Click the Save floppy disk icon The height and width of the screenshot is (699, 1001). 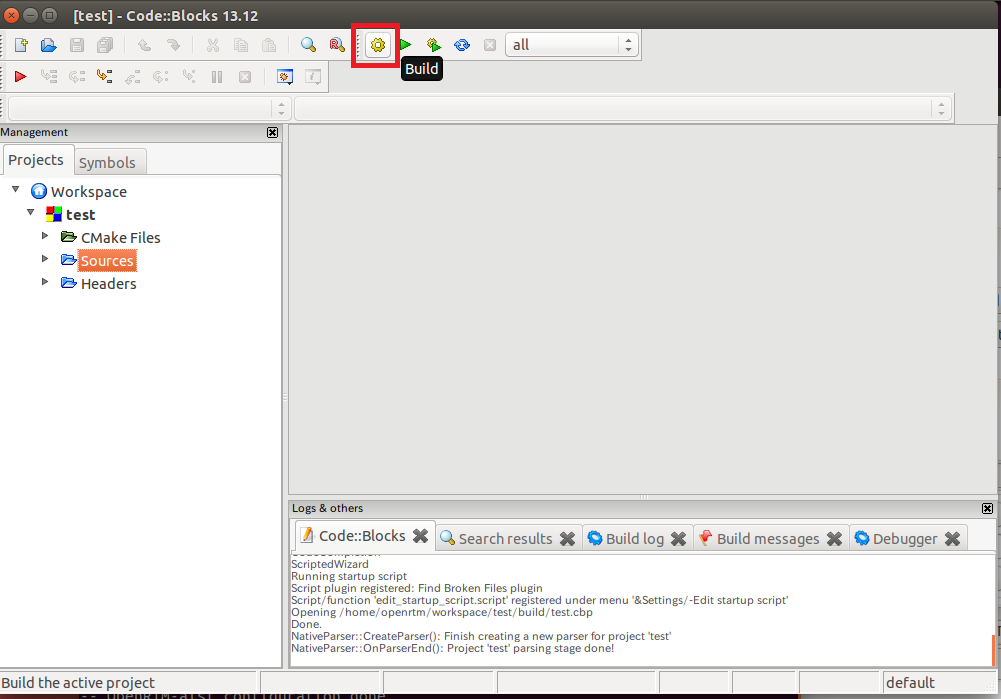[x=77, y=45]
